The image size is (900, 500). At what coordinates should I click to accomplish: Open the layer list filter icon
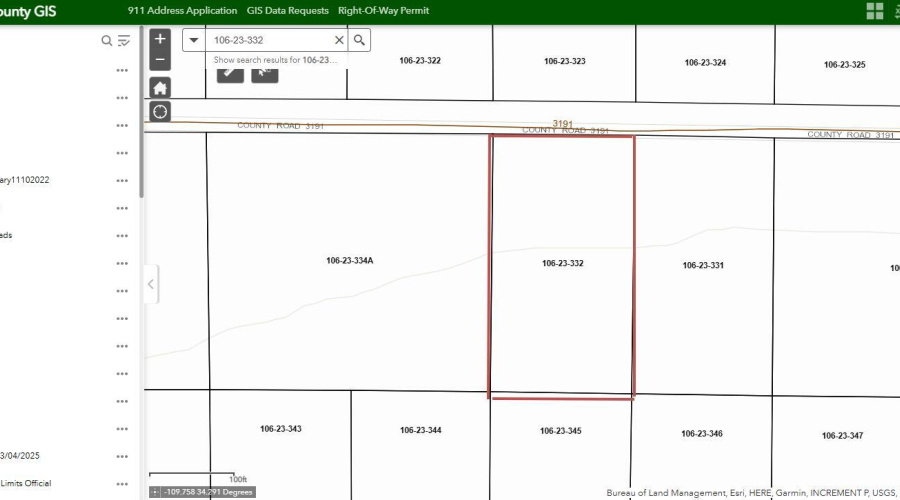tap(124, 41)
